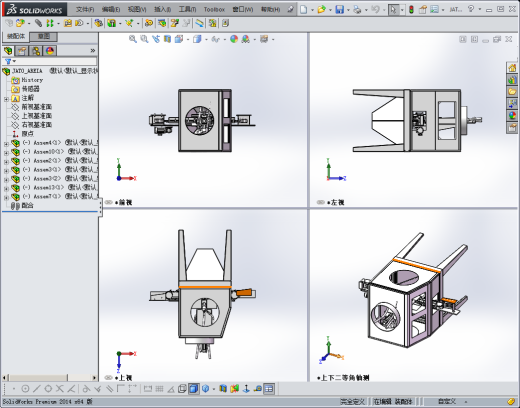Open the 视图(V) menu
Viewport: 520px width, 408px height.
click(x=137, y=9)
